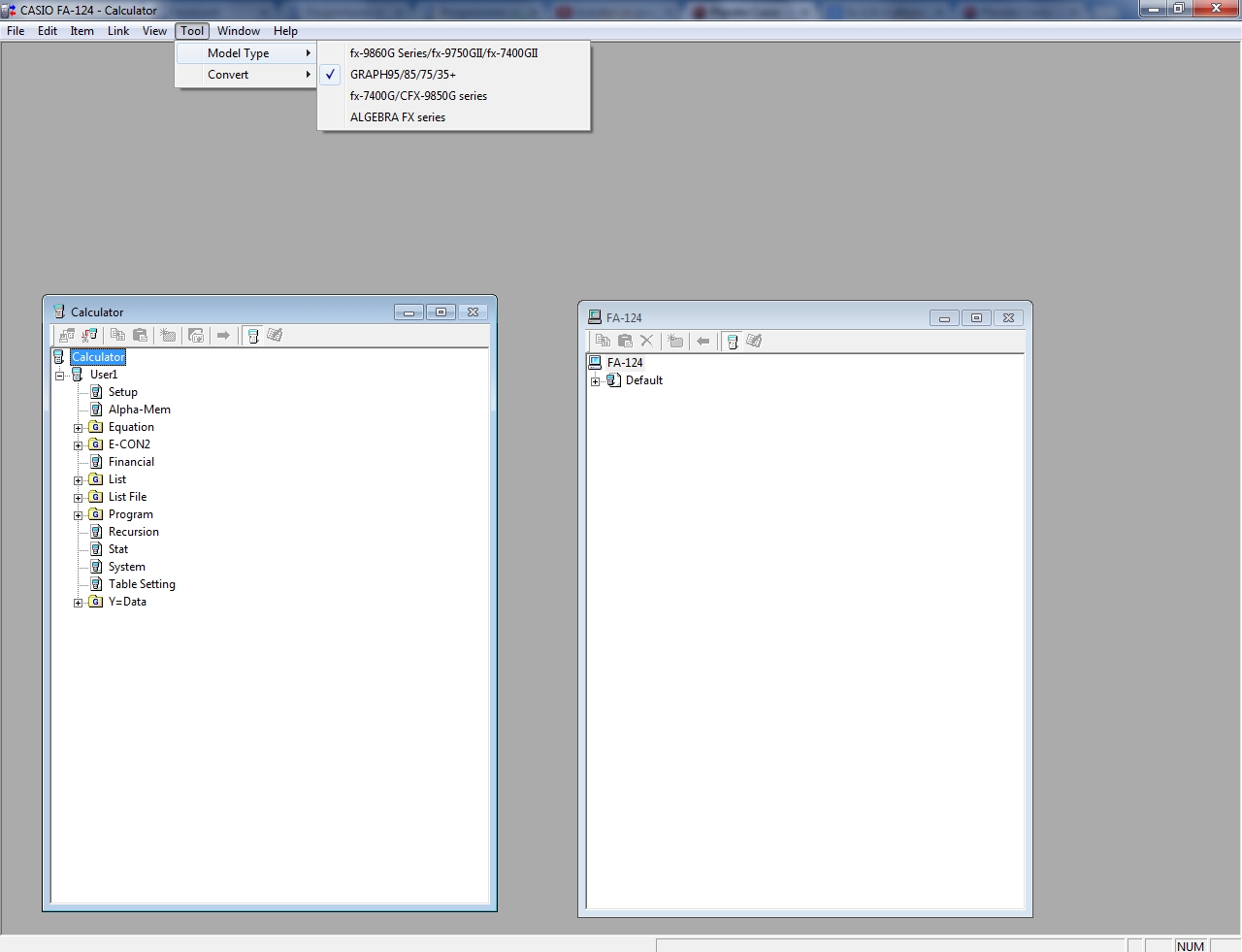Open the Convert submenu
Viewport: 1242px width, 952px height.
pyautogui.click(x=246, y=75)
